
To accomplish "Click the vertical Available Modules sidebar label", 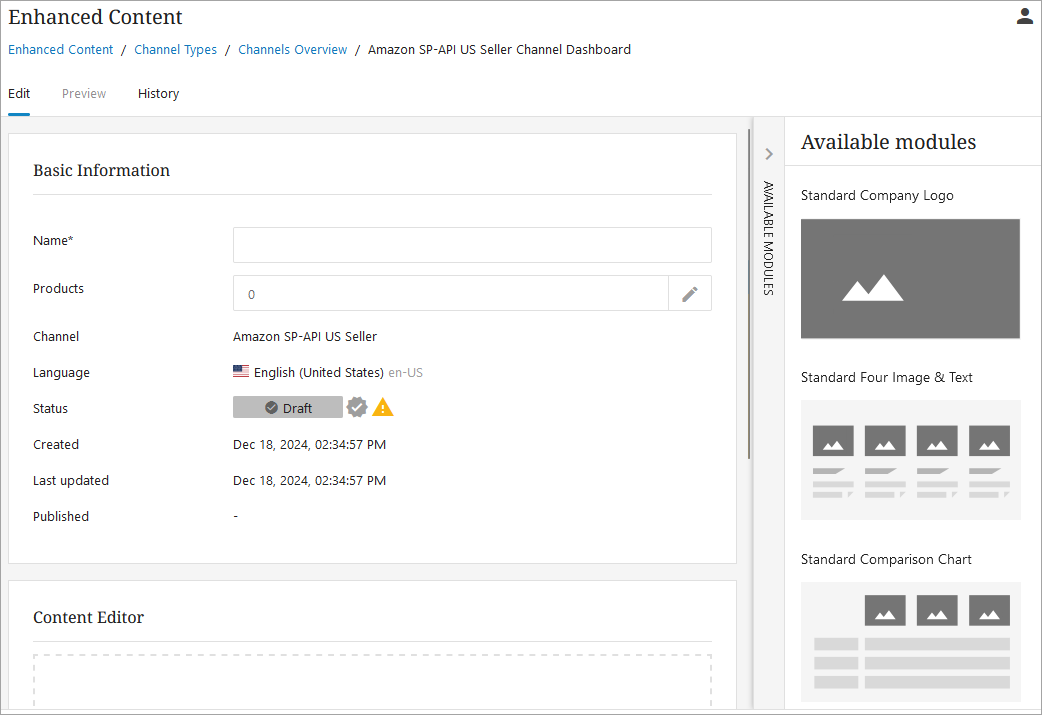I will pos(768,238).
